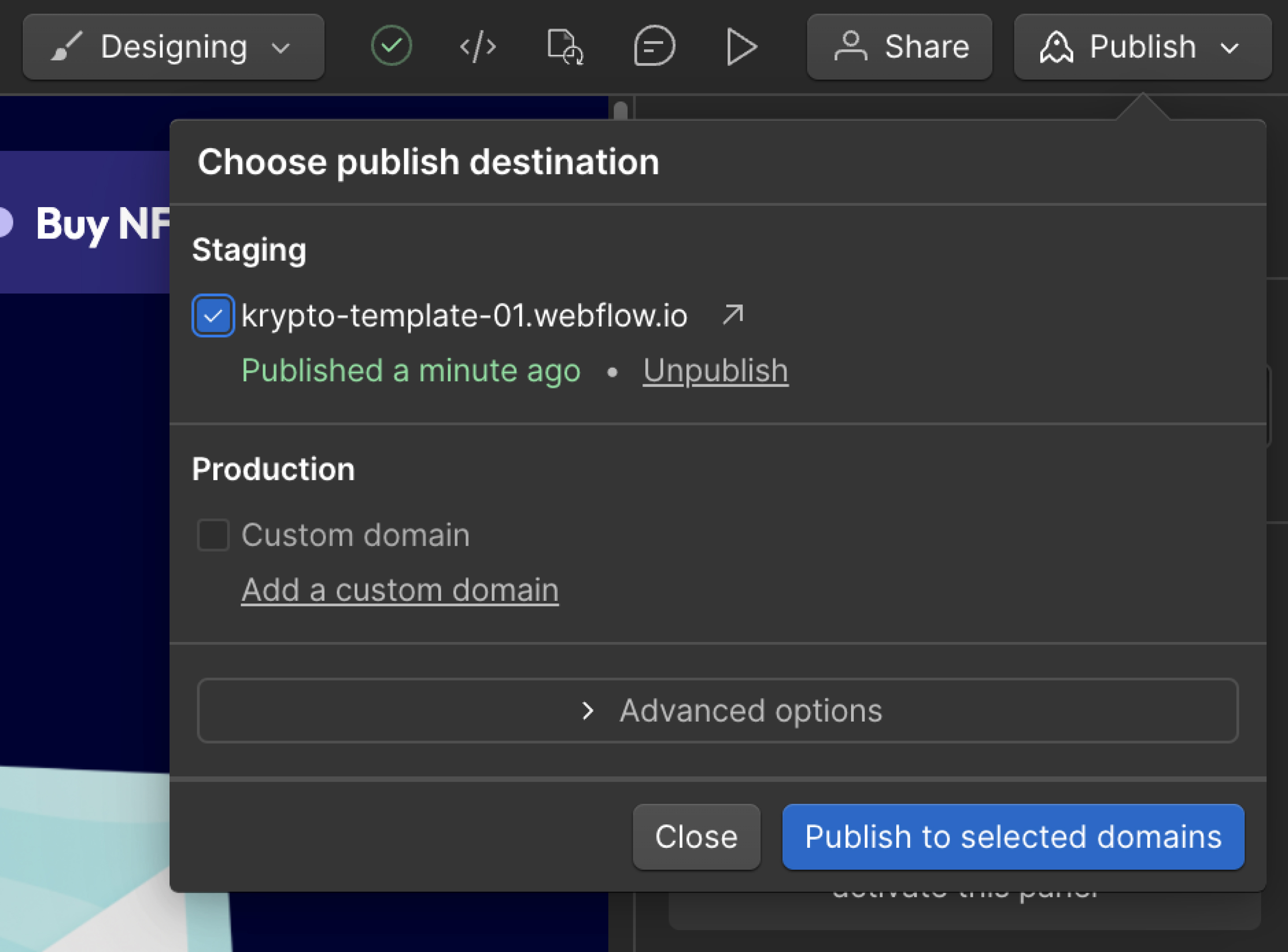Viewport: 1288px width, 952px height.
Task: Expand Advanced options
Action: (717, 710)
